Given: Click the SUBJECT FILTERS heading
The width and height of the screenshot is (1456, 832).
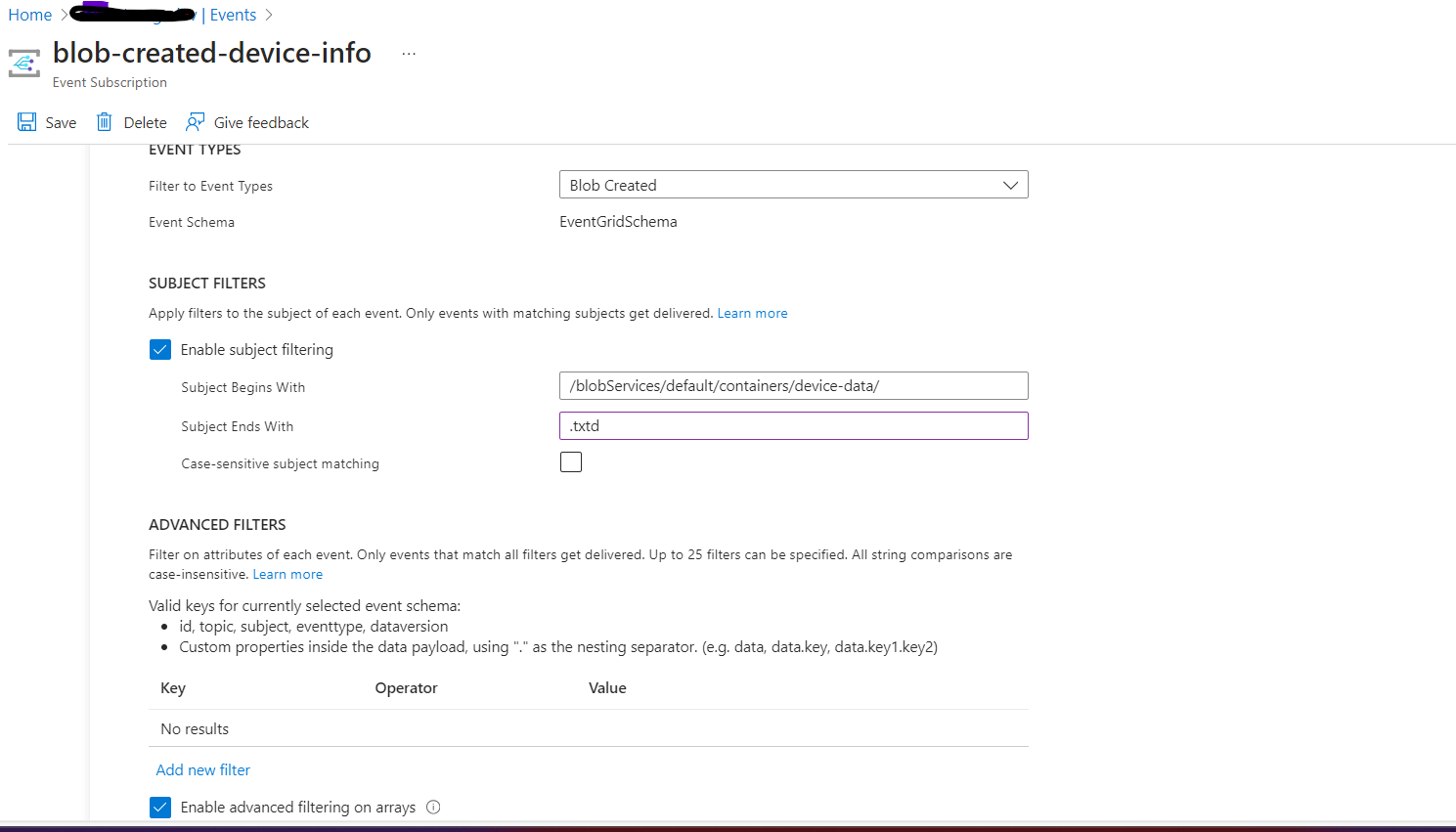Looking at the screenshot, I should tap(207, 283).
